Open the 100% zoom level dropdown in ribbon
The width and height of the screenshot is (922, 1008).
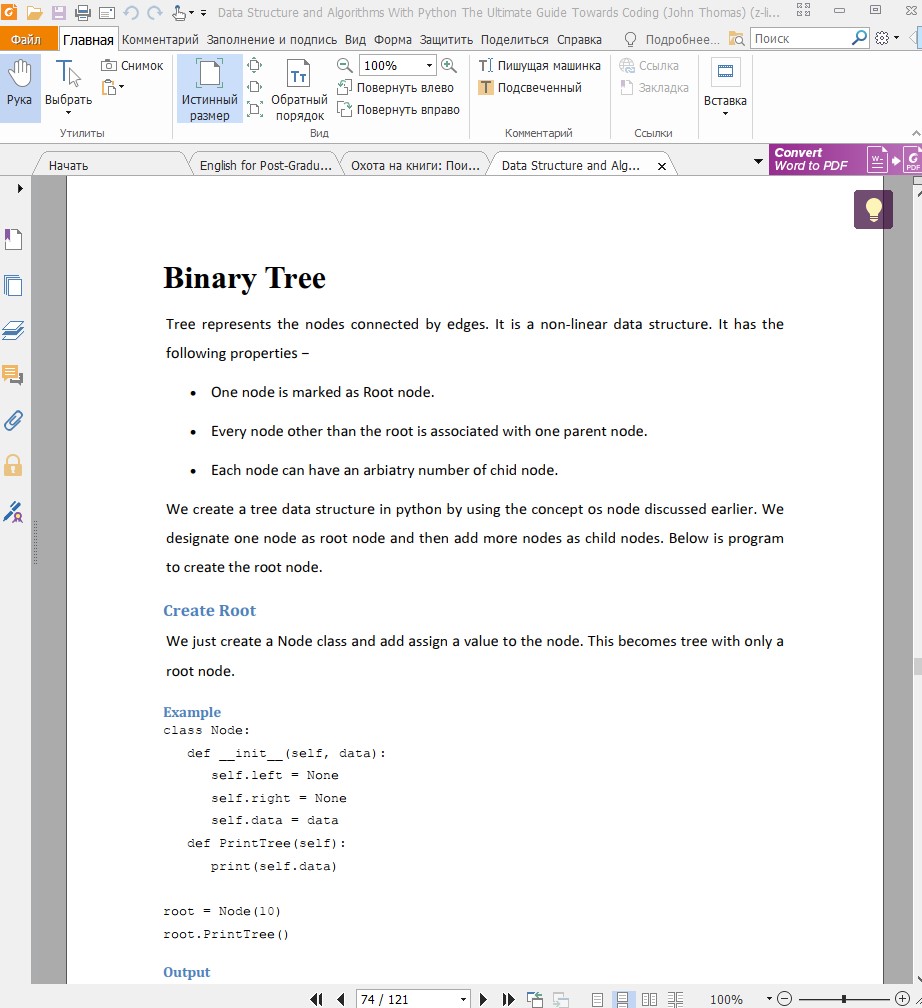click(x=429, y=66)
